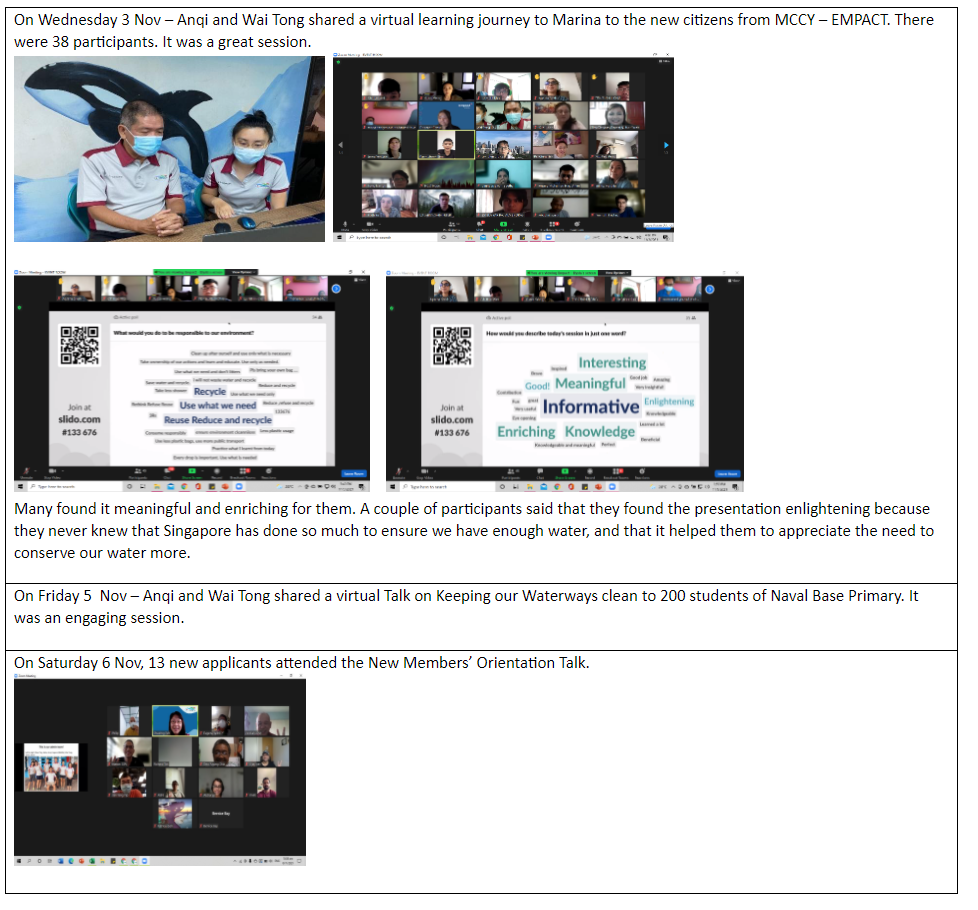978x910 pixels.
Task: Select the yellow-highlighted speaker tile in the gallery screenshot
Action: (x=446, y=145)
